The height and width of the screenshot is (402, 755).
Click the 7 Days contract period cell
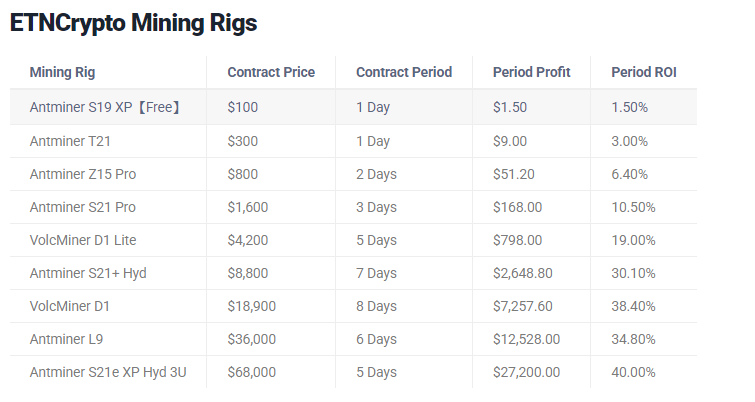(376, 273)
